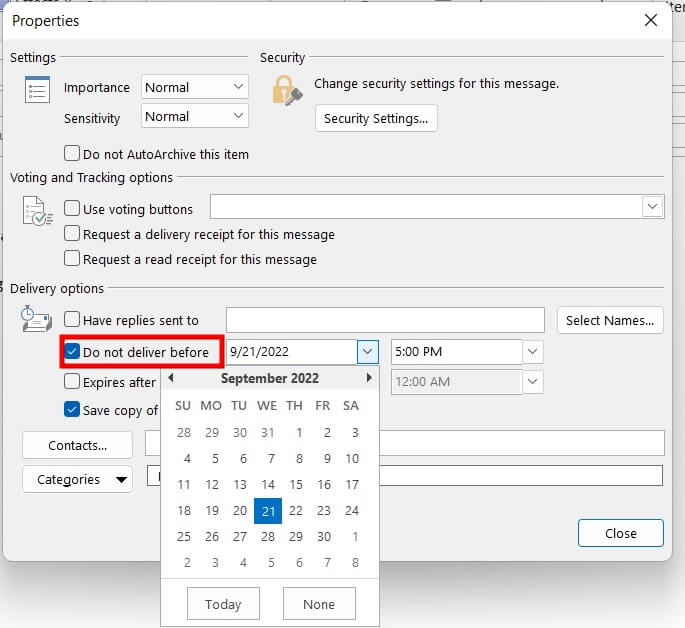Select September 30 in the calendar
Viewport: 685px width, 628px height.
[324, 537]
